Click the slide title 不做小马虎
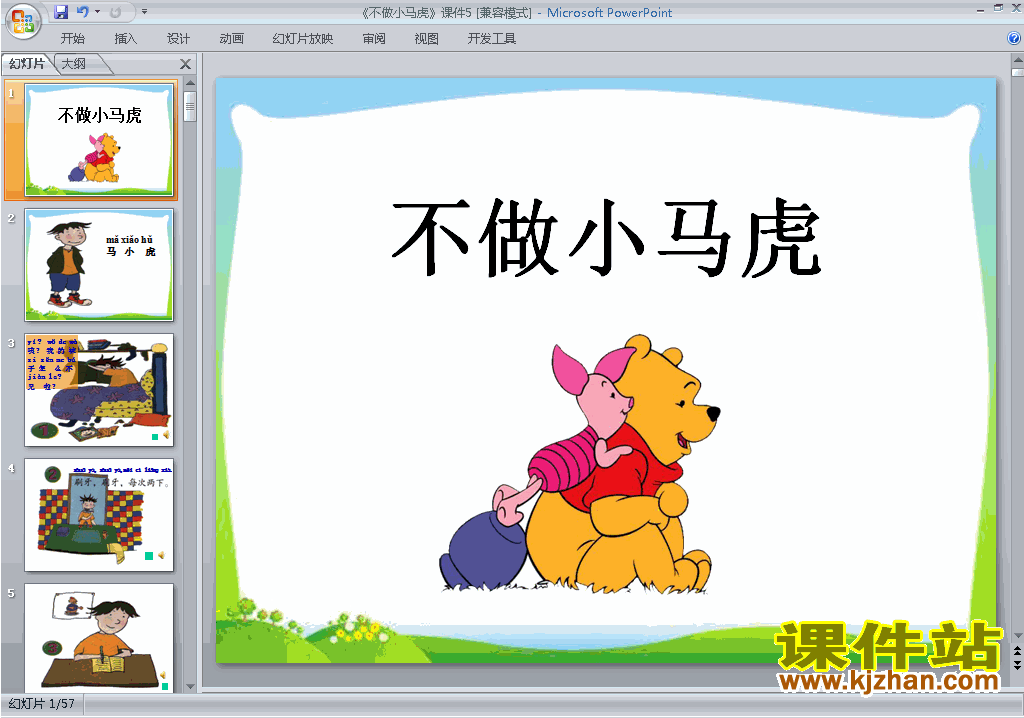 pos(605,238)
